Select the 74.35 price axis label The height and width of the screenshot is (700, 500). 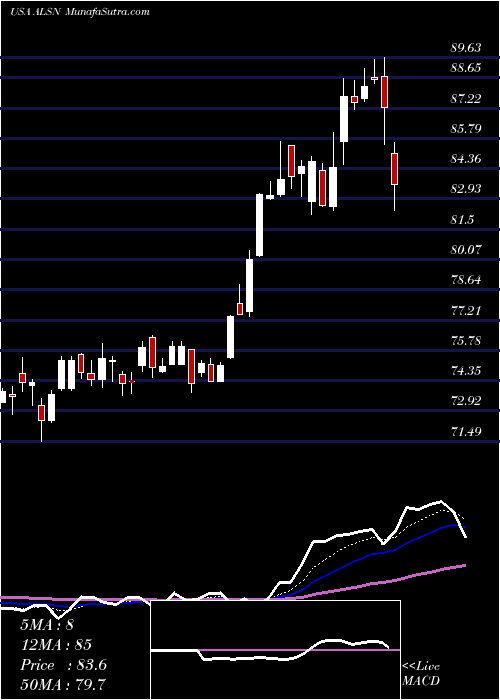click(466, 371)
